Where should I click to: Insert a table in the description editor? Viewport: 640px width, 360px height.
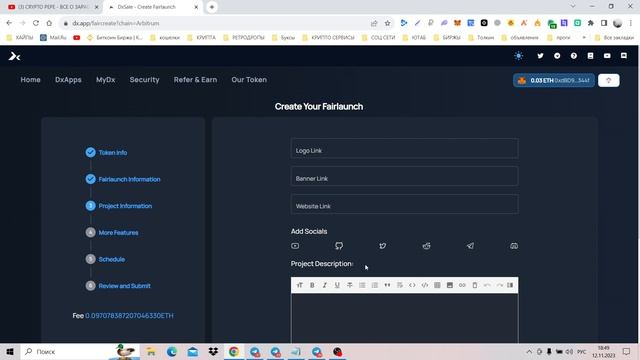[437, 285]
